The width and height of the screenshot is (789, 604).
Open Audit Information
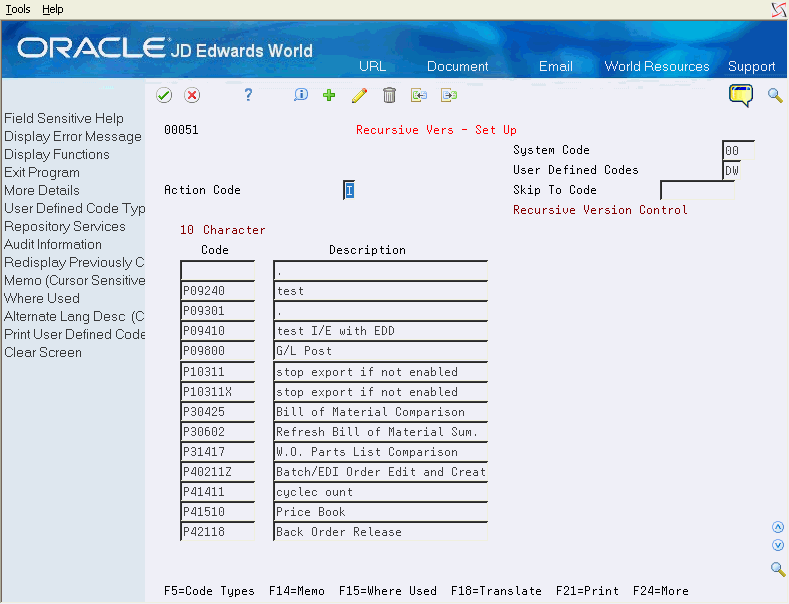pos(53,245)
